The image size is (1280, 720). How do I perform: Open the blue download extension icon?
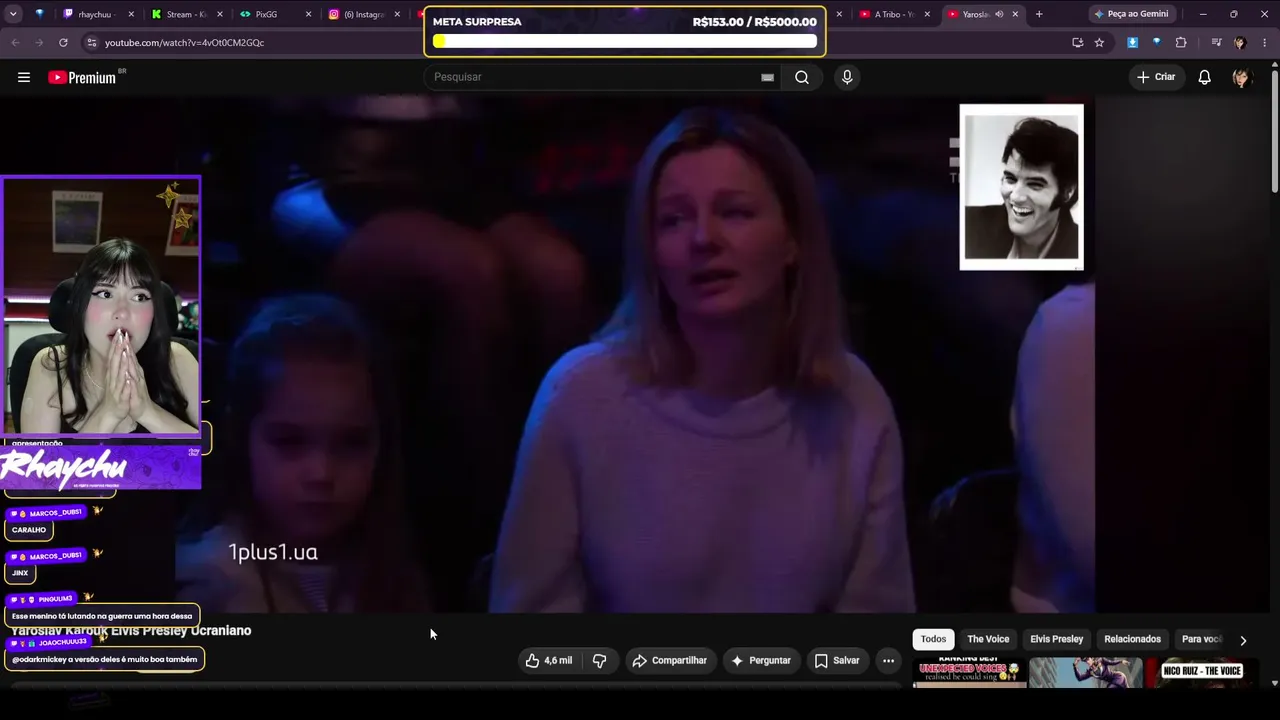pos(1132,42)
